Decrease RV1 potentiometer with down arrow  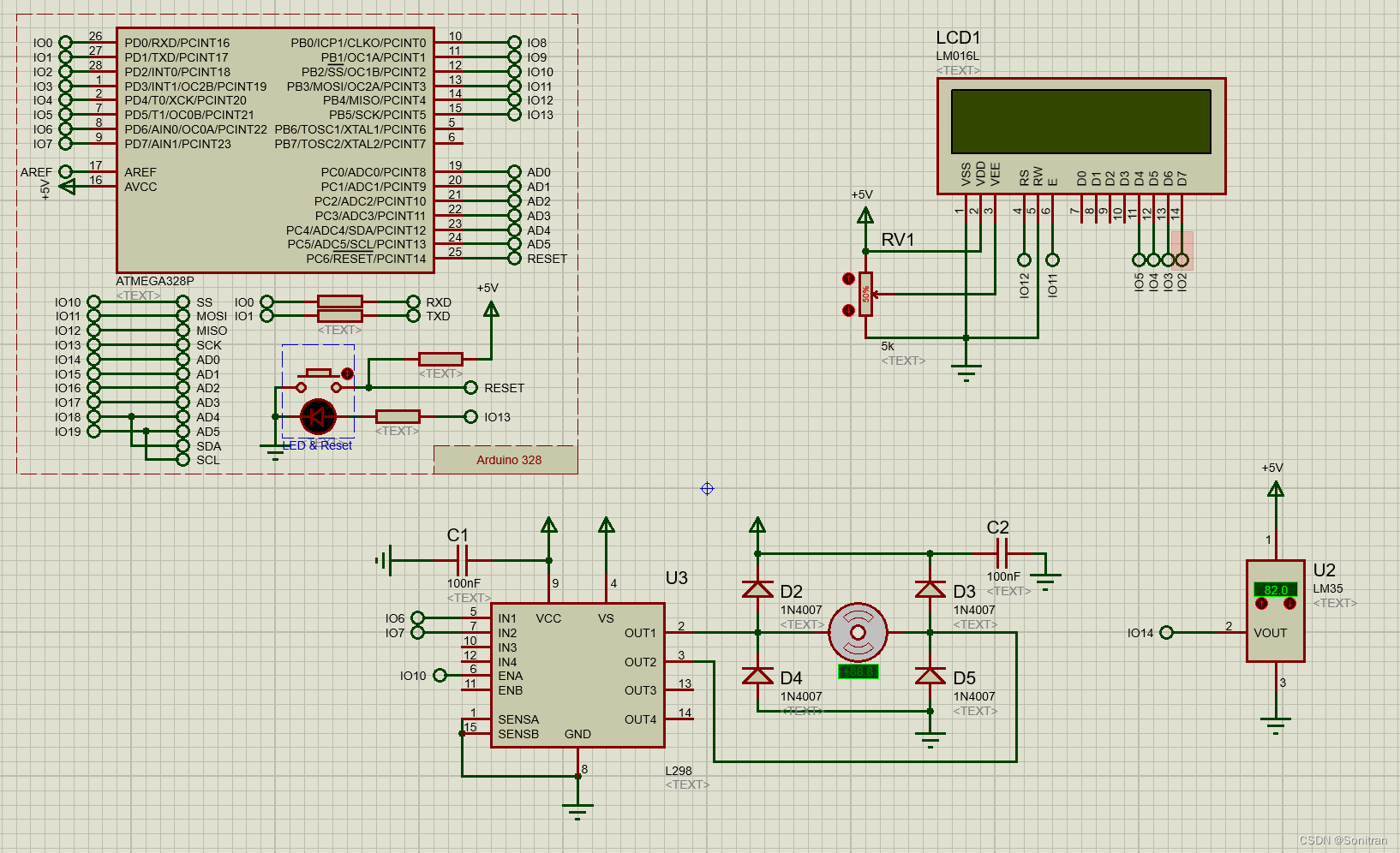point(848,310)
